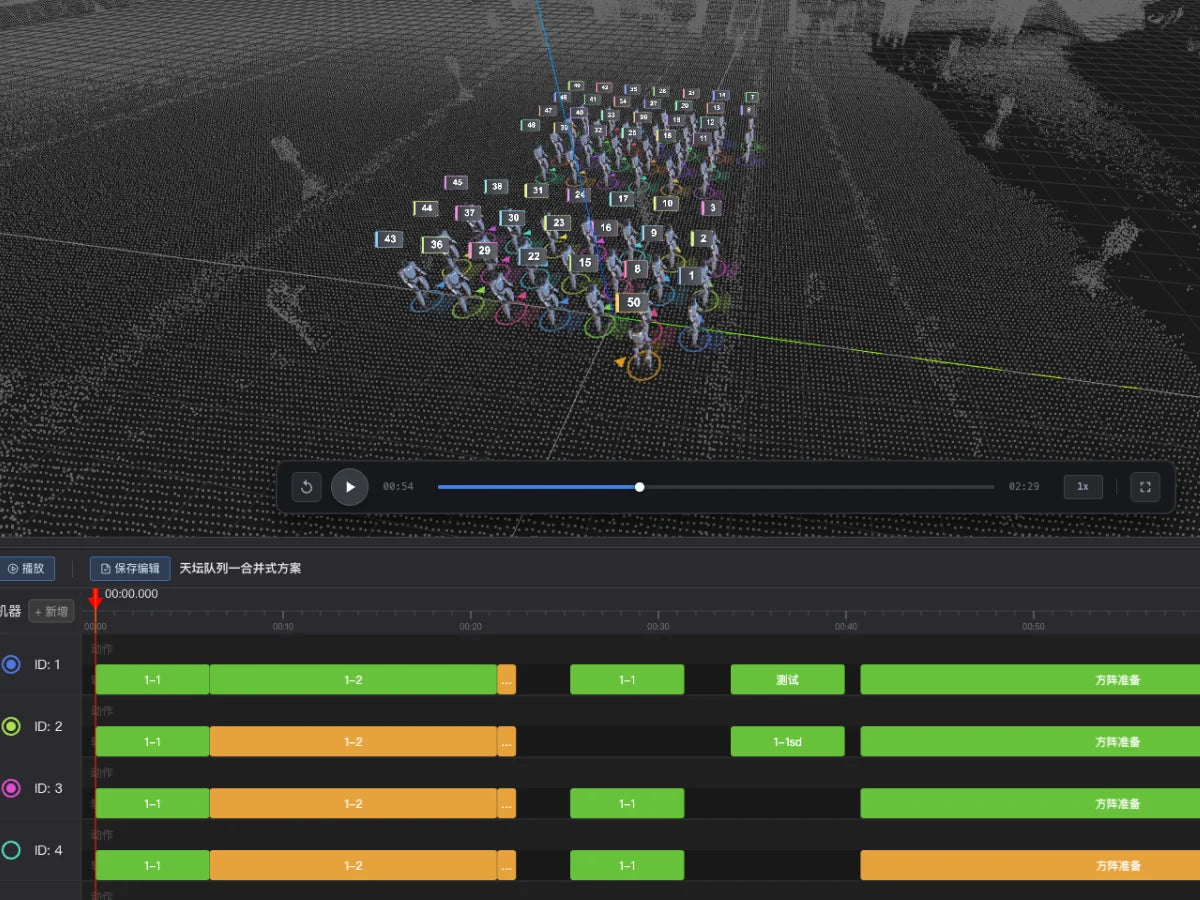The height and width of the screenshot is (900, 1200).
Task: Click the red playhead timeline marker
Action: tap(95, 598)
